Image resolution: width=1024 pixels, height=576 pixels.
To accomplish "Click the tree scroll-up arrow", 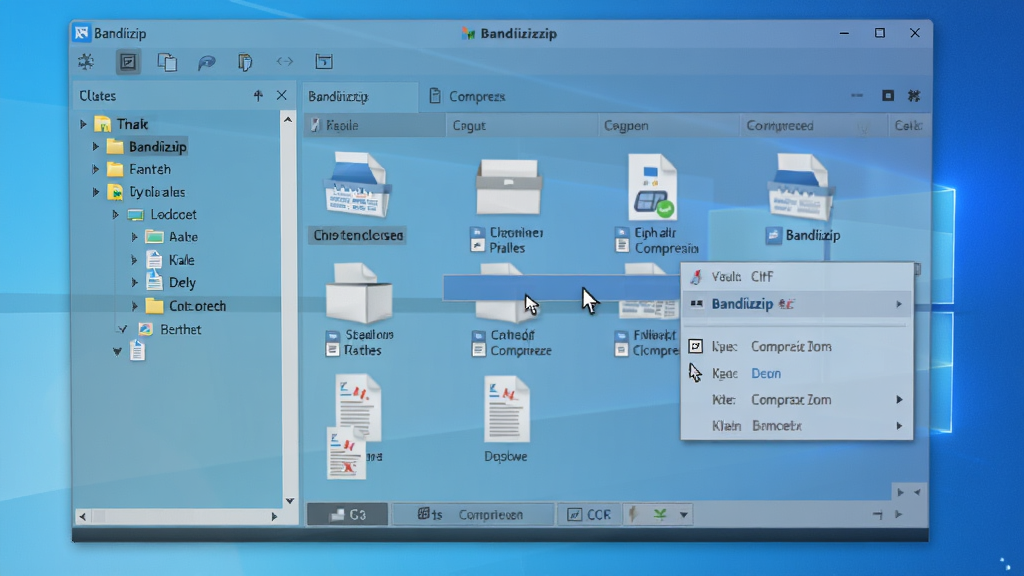I will pos(288,120).
